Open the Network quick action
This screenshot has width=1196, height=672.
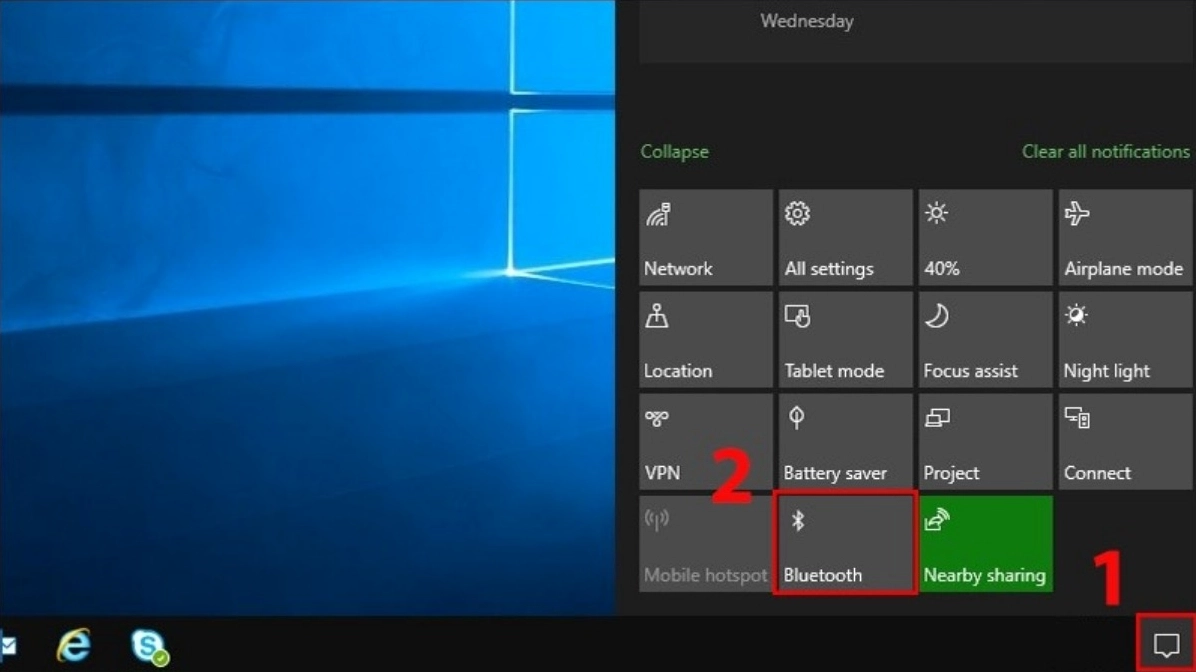(x=705, y=237)
